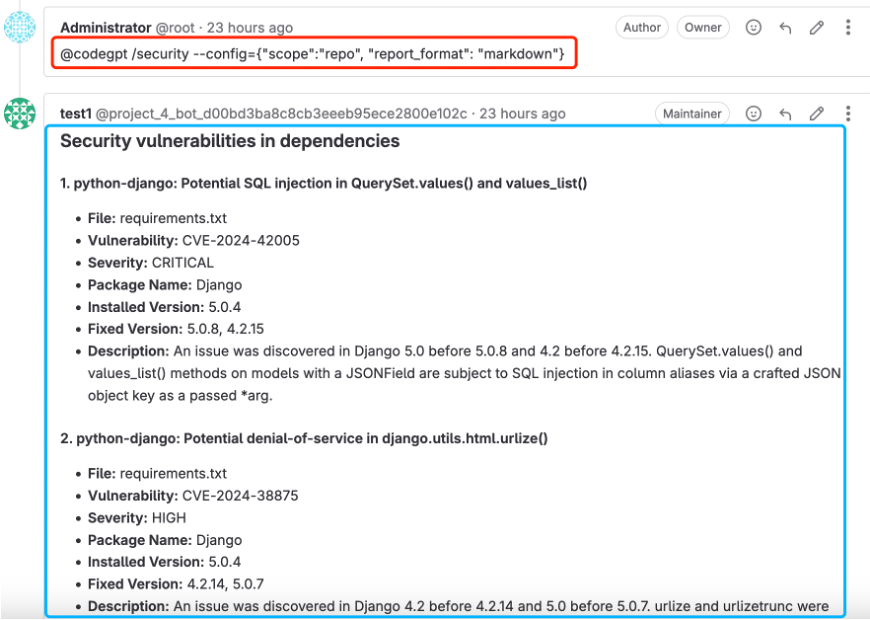
Task: Click the @project_4_bot username handle
Action: pyautogui.click(x=280, y=114)
